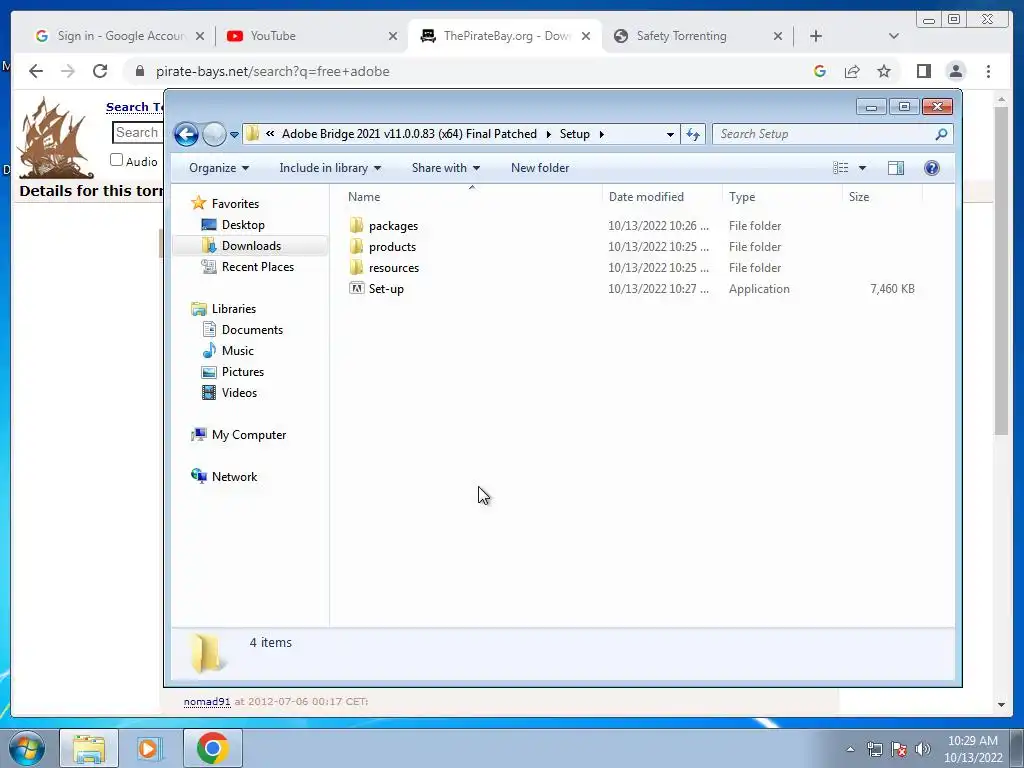The height and width of the screenshot is (768, 1024).
Task: Open the Pictures library
Action: coord(242,372)
